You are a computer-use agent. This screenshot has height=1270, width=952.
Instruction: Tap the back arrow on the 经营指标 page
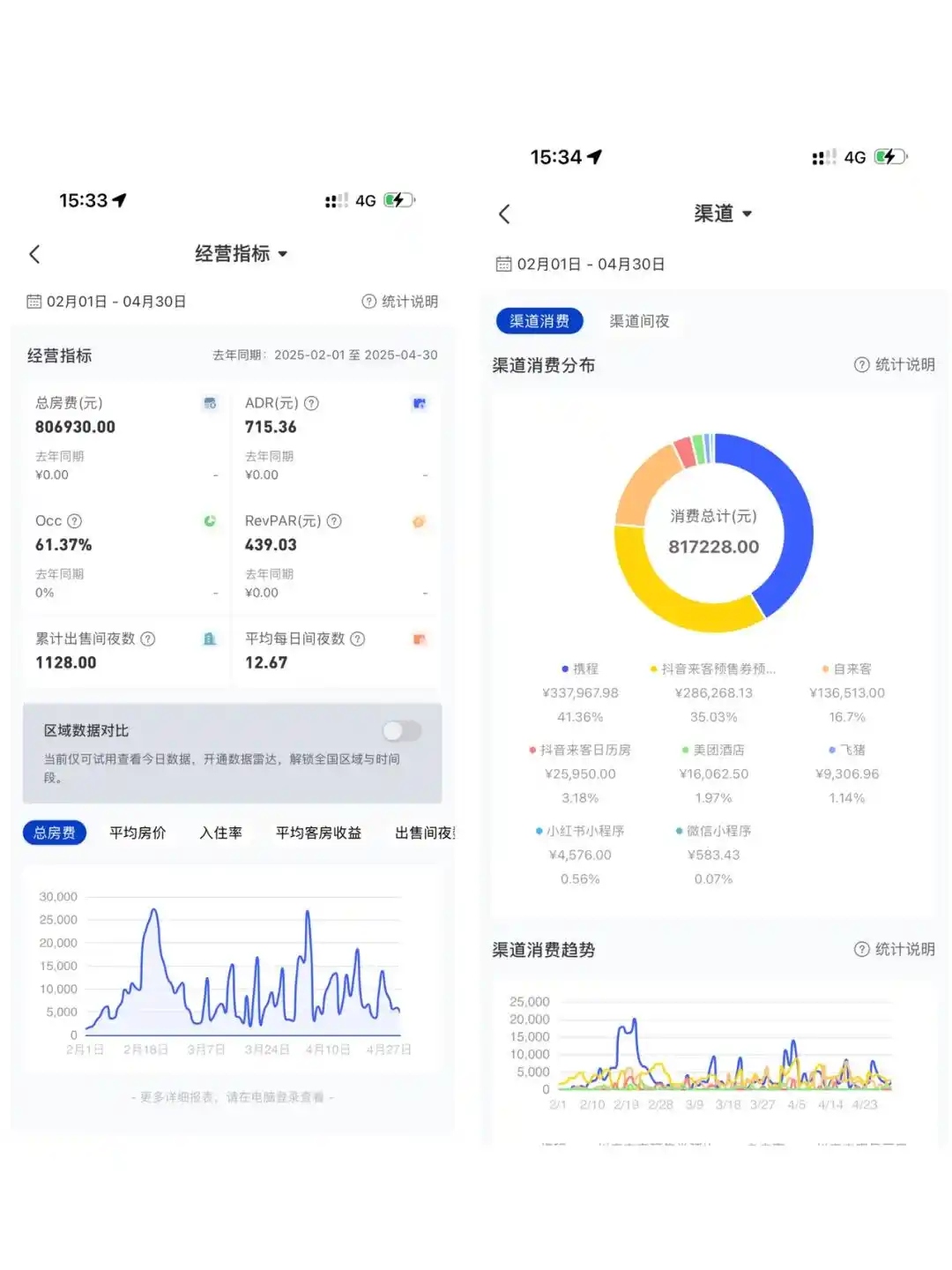click(x=35, y=254)
